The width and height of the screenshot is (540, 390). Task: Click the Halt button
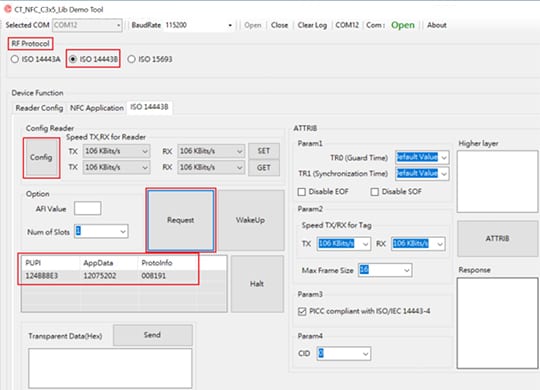click(x=257, y=284)
